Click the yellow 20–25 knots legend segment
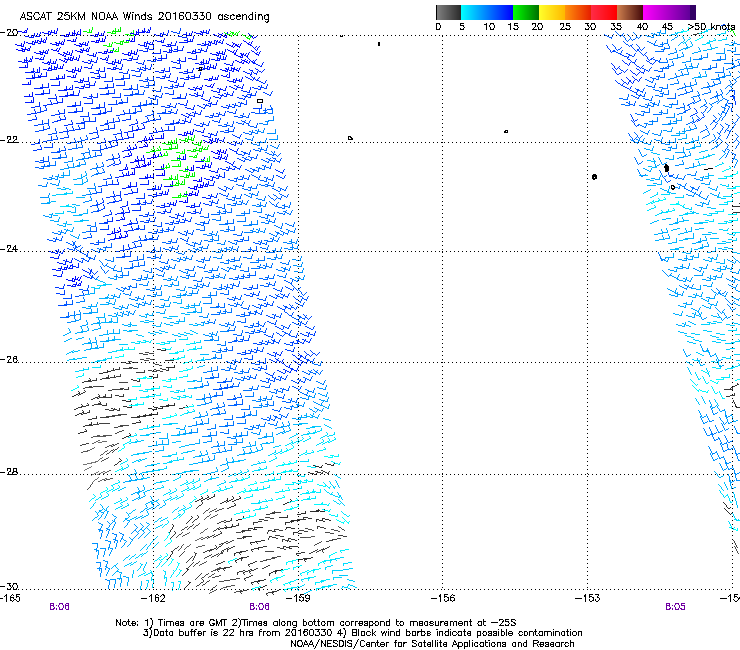This screenshot has height=650, width=740. tap(552, 12)
